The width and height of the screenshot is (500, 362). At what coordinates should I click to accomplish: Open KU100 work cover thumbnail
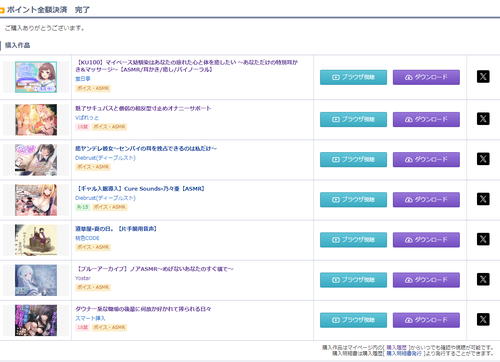point(36,77)
